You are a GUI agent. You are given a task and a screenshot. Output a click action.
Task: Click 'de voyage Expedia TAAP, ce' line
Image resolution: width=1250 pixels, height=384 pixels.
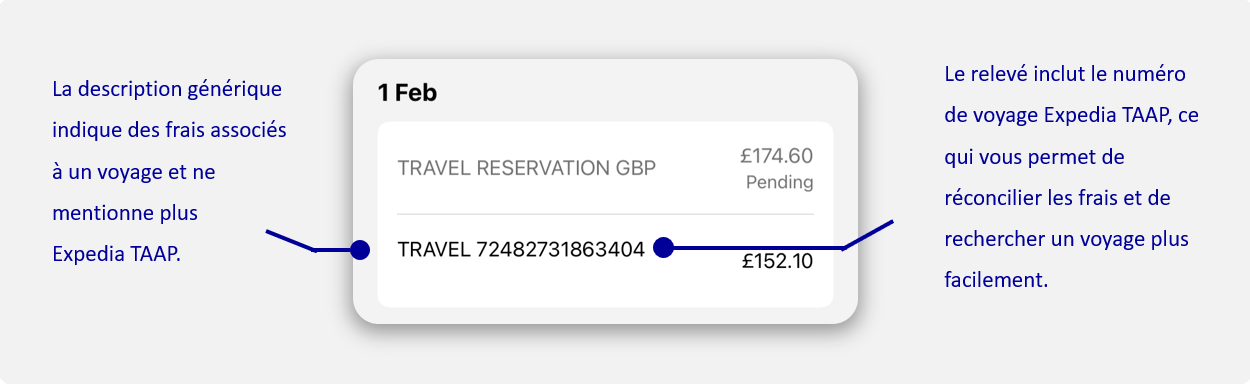[1071, 115]
